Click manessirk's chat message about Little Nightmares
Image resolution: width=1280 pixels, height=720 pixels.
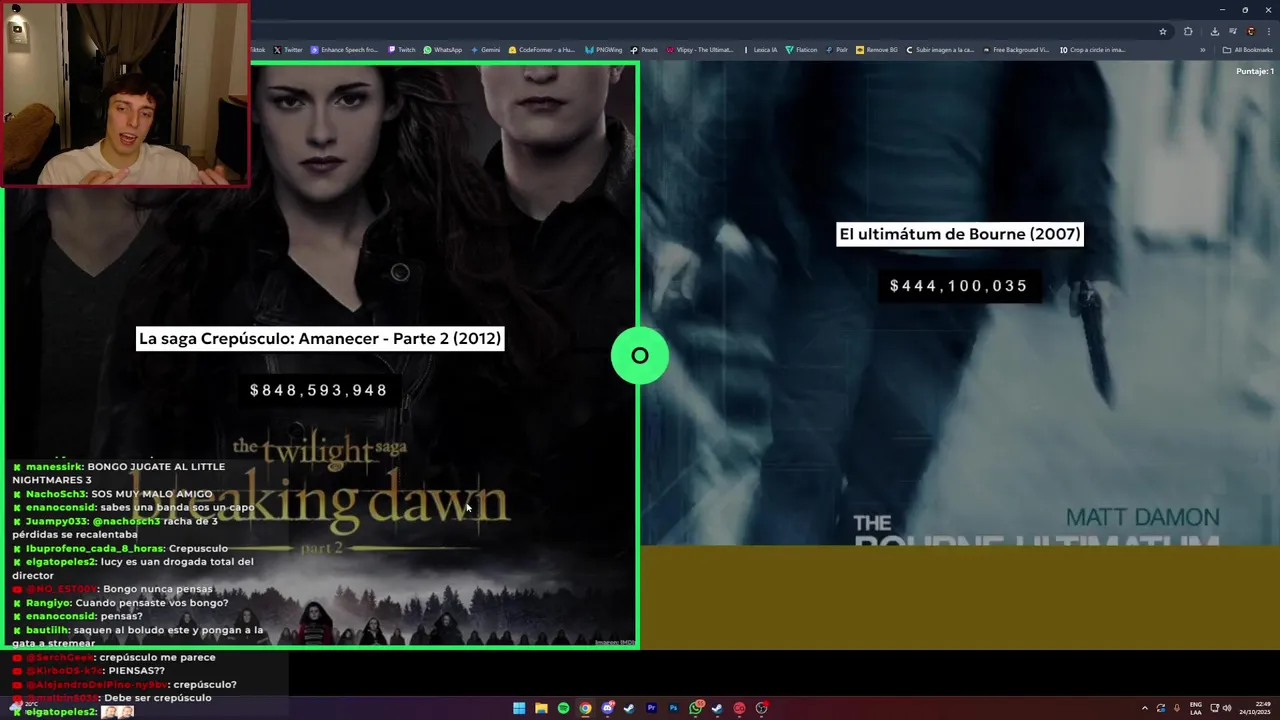pyautogui.click(x=119, y=473)
